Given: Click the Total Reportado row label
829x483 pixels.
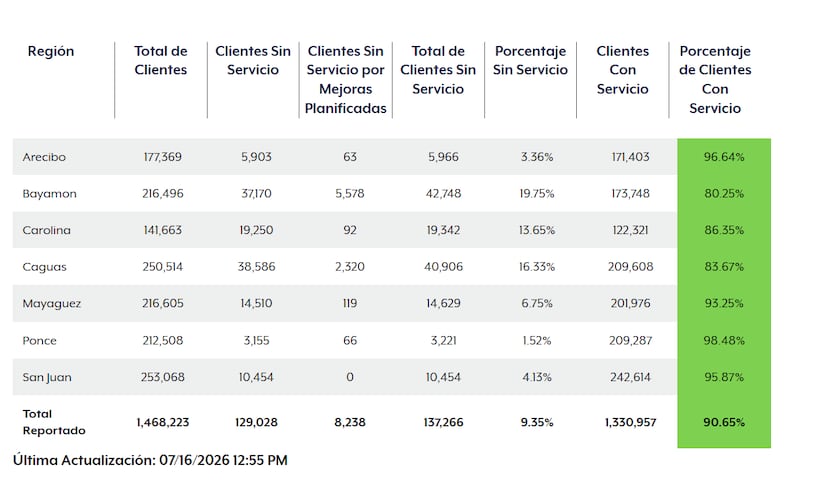Looking at the screenshot, I should click(54, 422).
